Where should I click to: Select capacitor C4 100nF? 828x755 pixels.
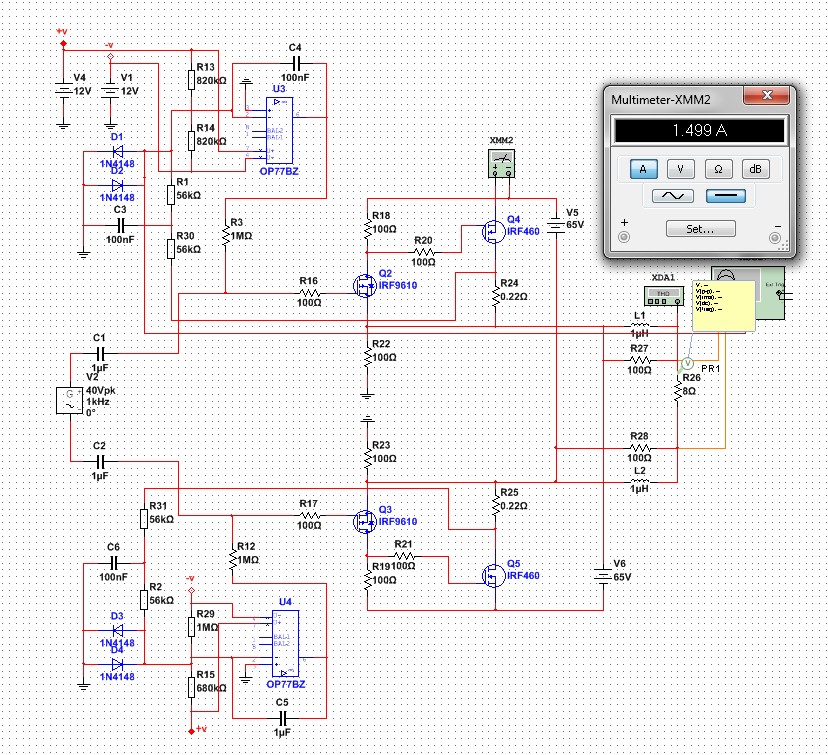point(296,63)
